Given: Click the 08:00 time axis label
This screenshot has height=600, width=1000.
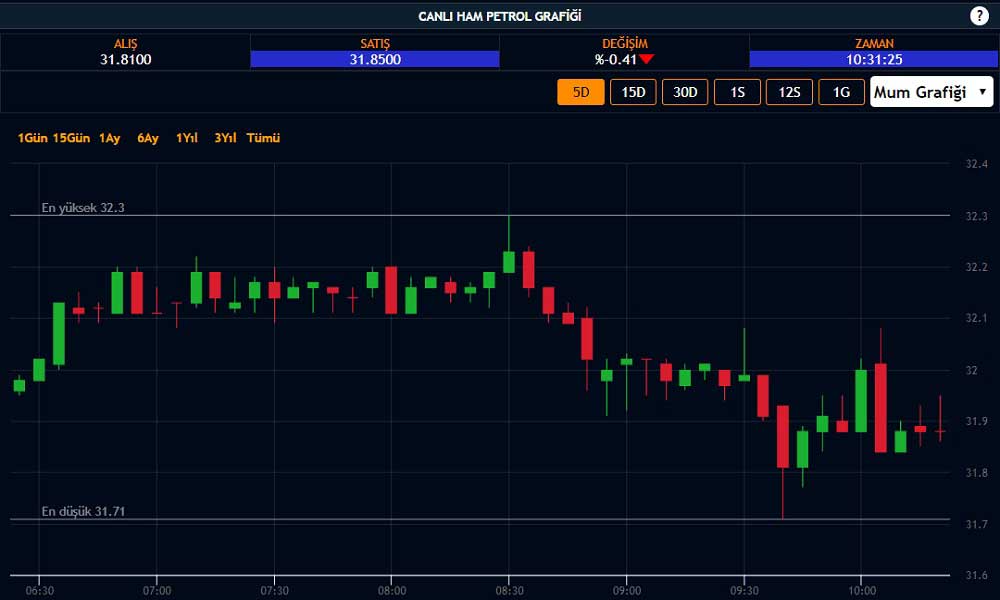Looking at the screenshot, I should (392, 591).
